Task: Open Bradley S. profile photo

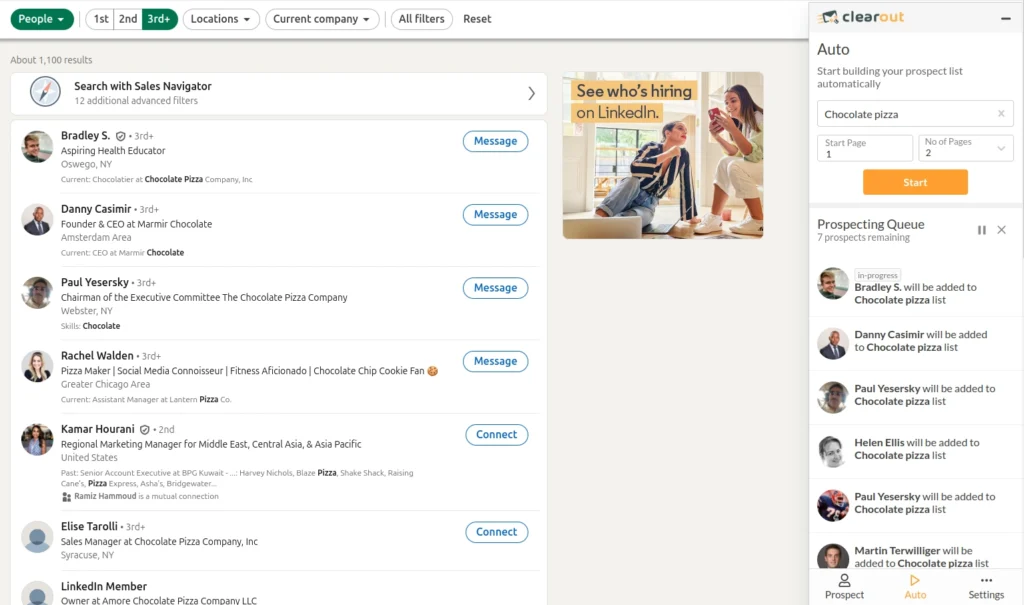Action: [37, 147]
